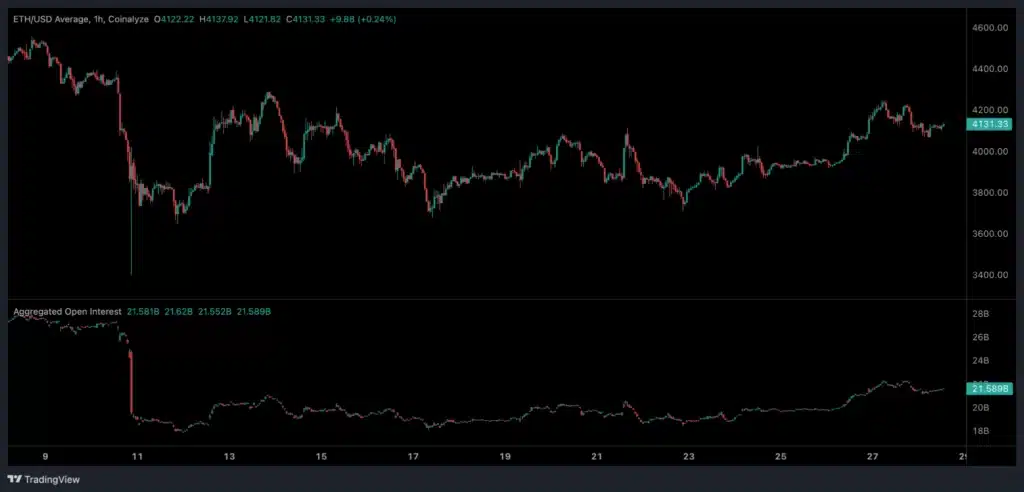Click the 28B open interest axis label

point(979,314)
